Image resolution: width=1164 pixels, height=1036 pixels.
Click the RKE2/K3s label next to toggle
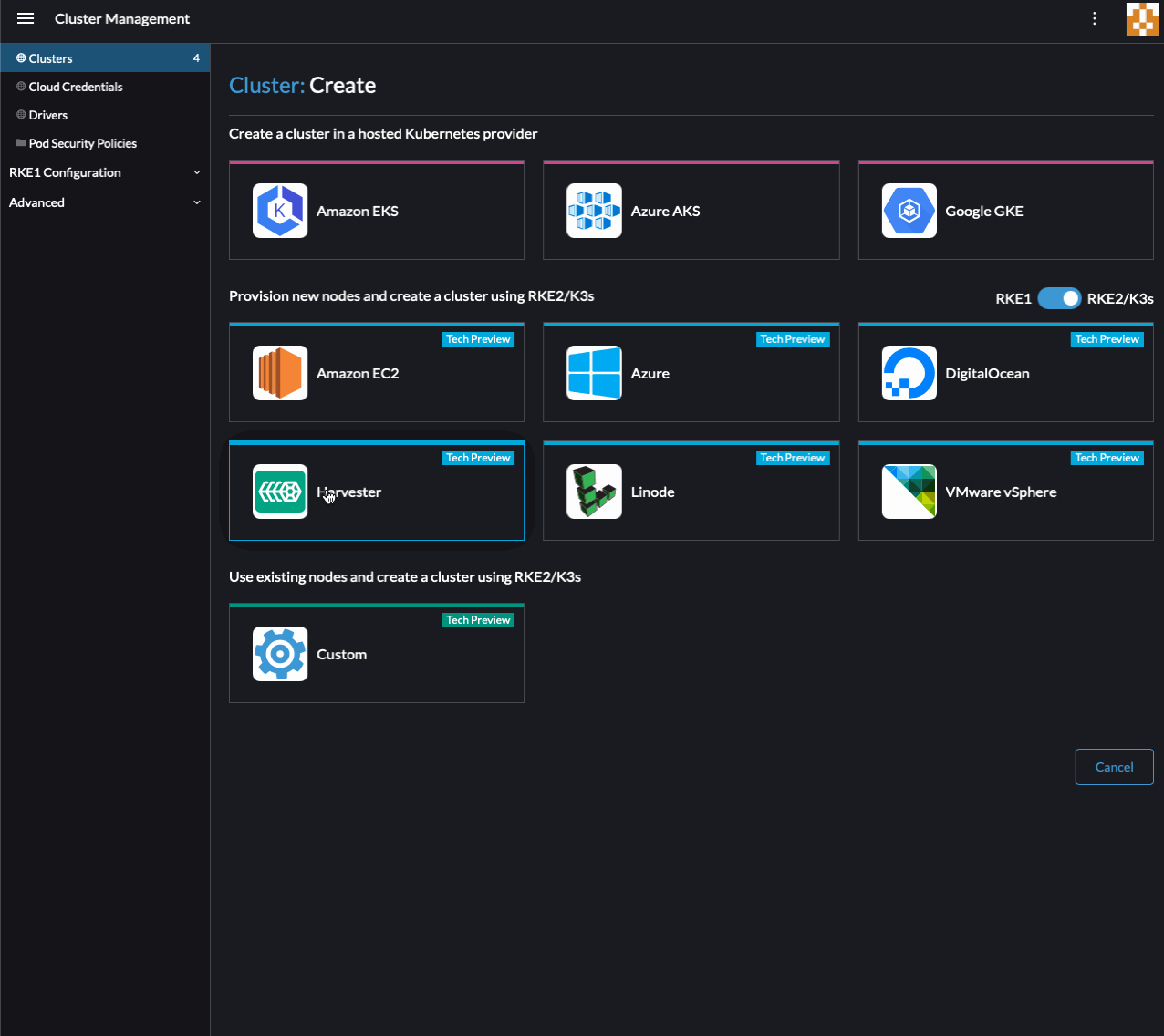point(1120,298)
